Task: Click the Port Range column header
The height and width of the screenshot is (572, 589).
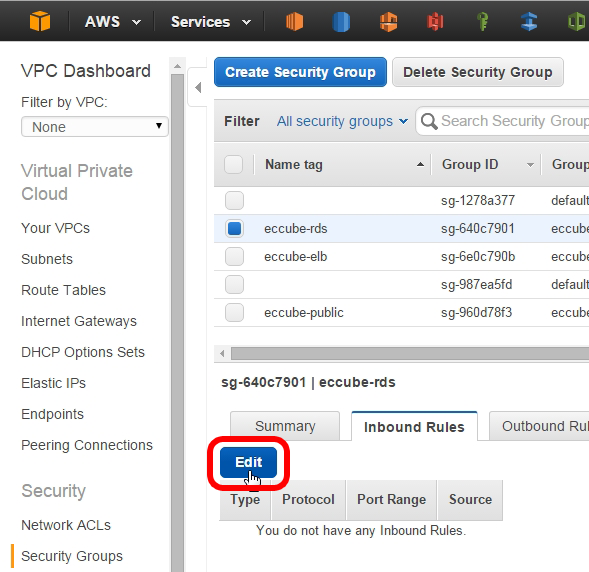Action: click(x=391, y=500)
